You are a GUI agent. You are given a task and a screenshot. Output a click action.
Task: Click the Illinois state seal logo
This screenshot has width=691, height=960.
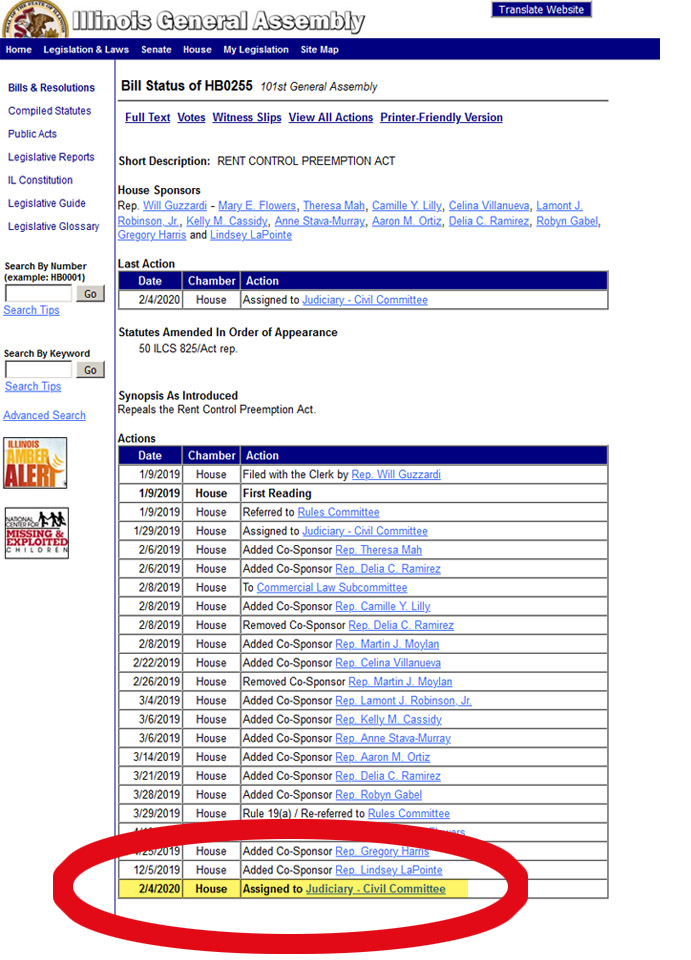35,19
